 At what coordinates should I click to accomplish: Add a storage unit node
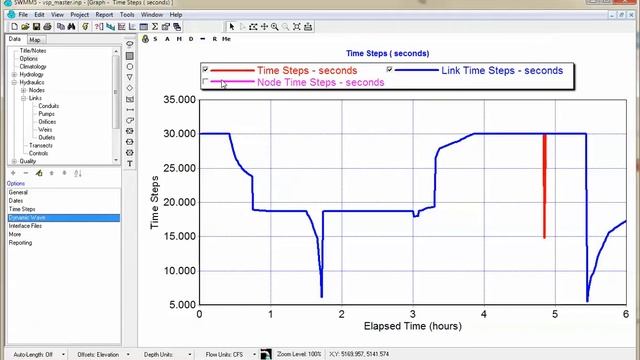tap(130, 99)
